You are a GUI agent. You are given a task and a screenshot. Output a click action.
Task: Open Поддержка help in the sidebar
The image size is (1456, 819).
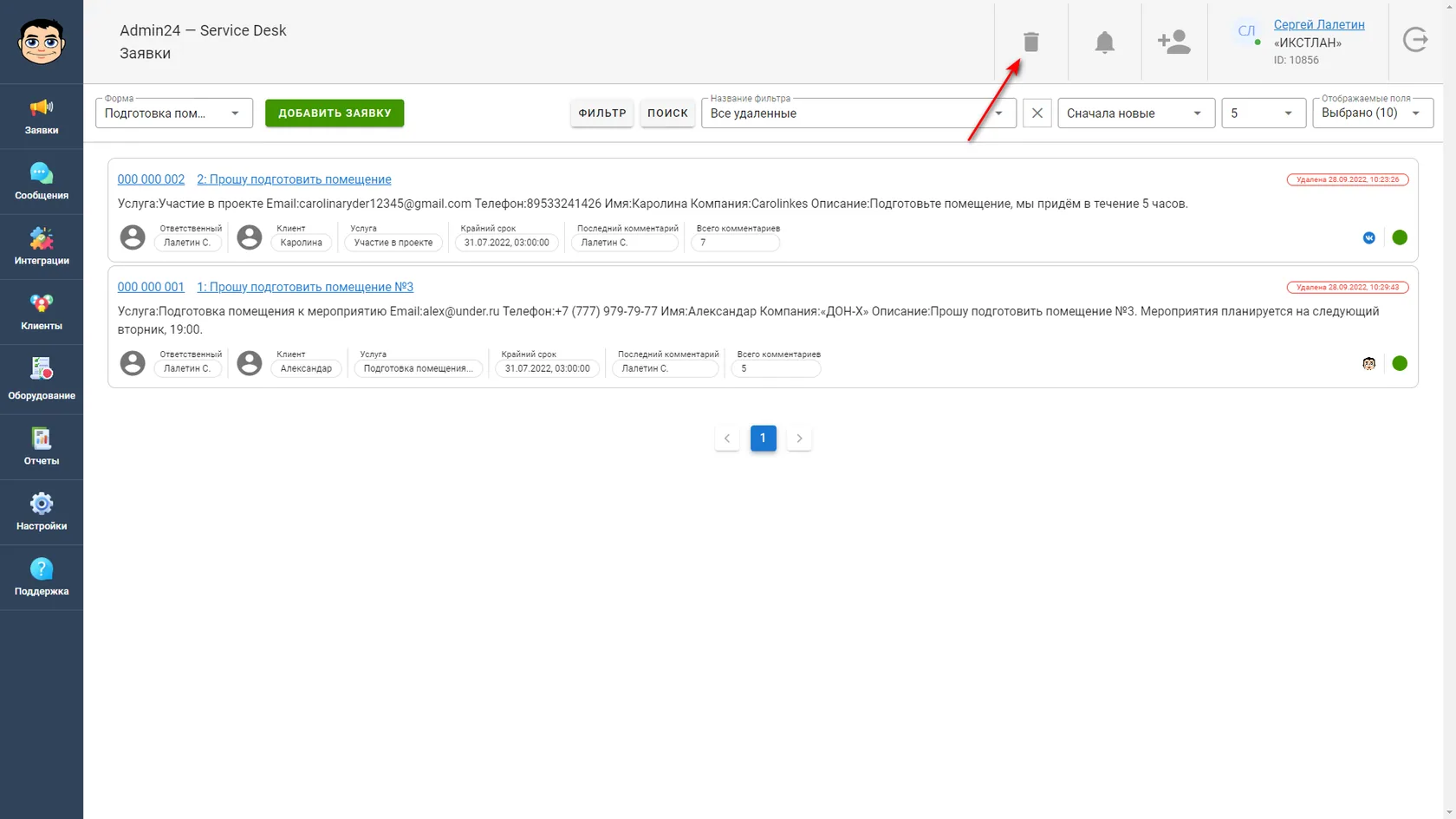click(42, 577)
